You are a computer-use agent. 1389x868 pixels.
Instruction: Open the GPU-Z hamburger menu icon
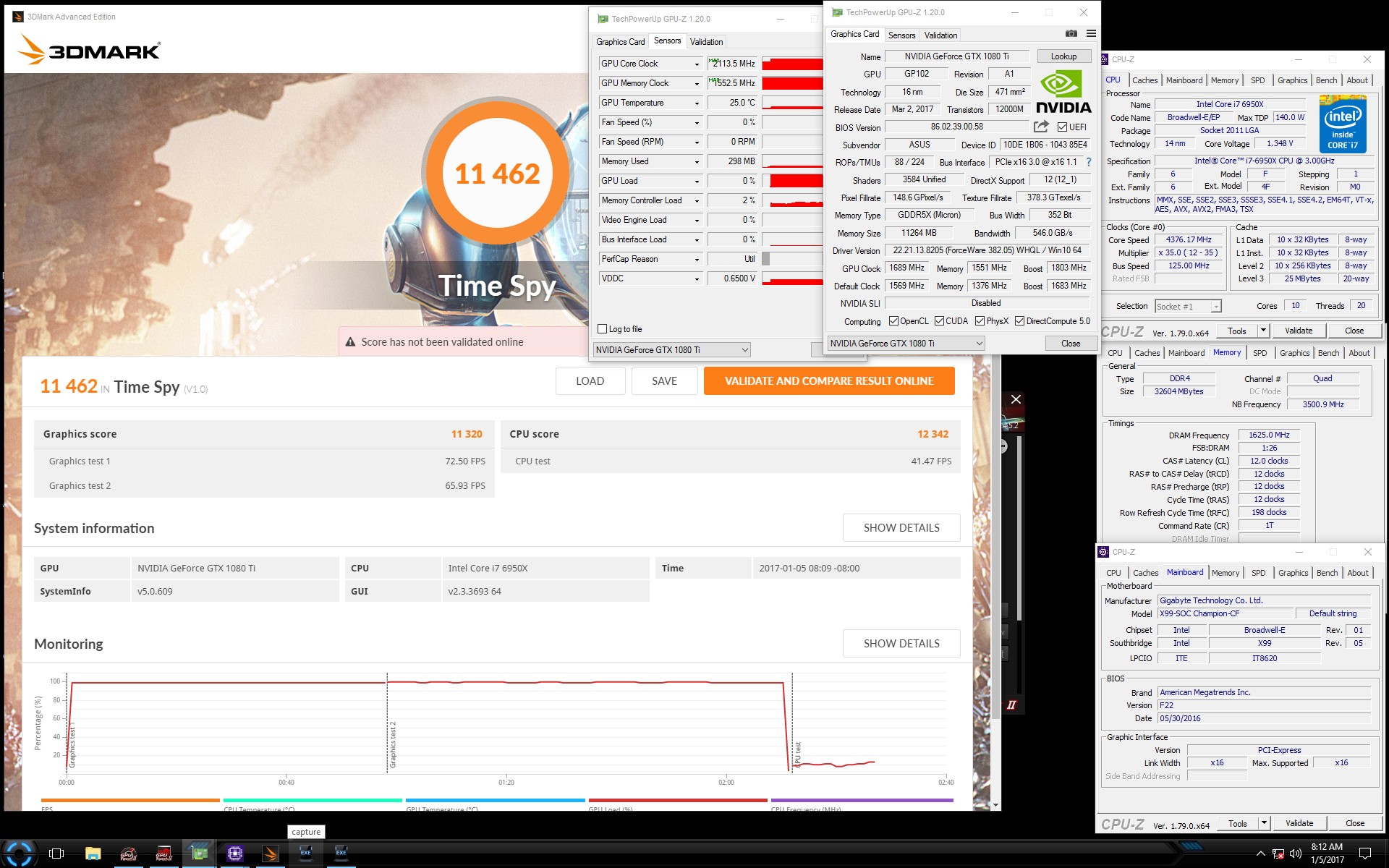point(1091,33)
